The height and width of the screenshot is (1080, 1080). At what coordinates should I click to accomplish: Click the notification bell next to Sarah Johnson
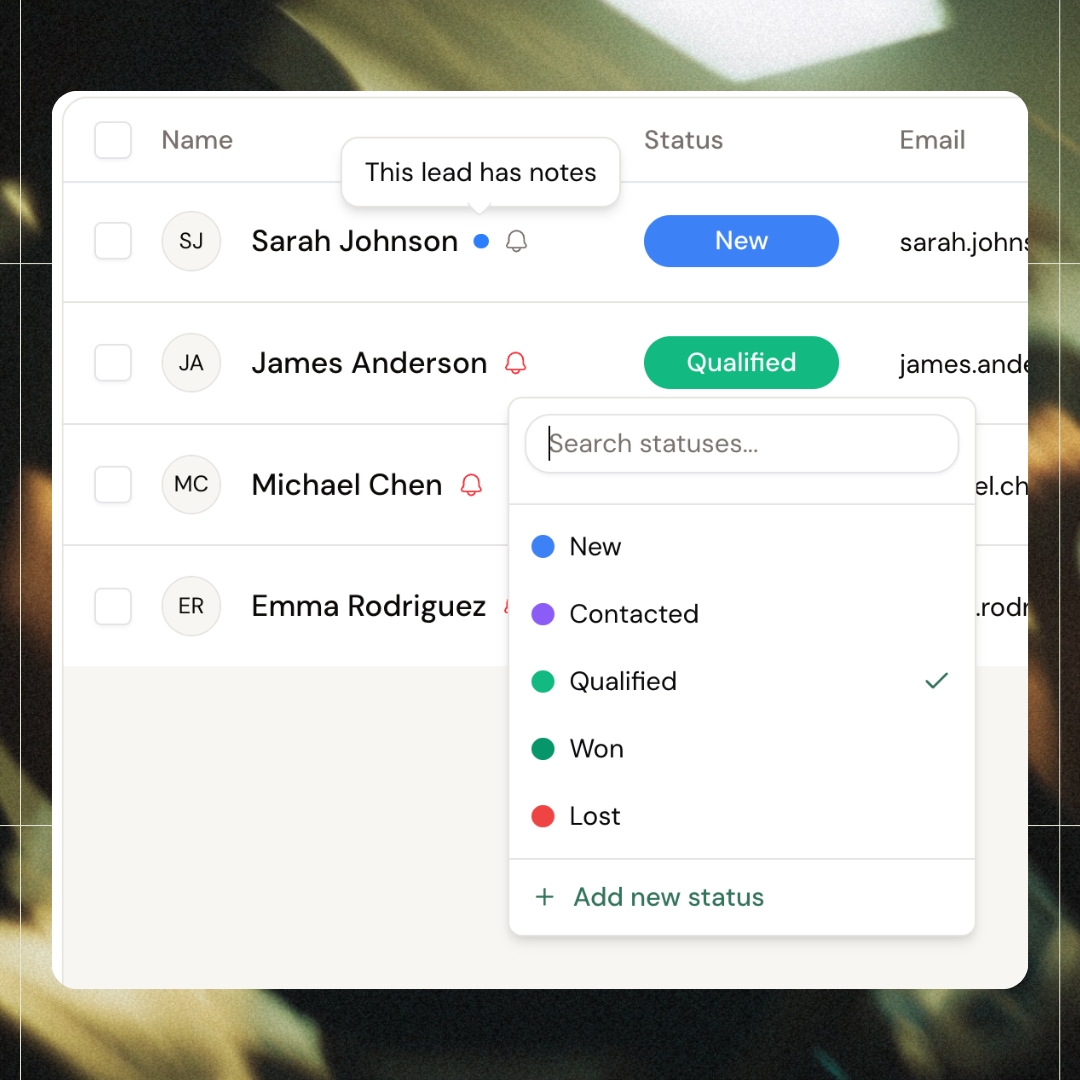coord(516,241)
